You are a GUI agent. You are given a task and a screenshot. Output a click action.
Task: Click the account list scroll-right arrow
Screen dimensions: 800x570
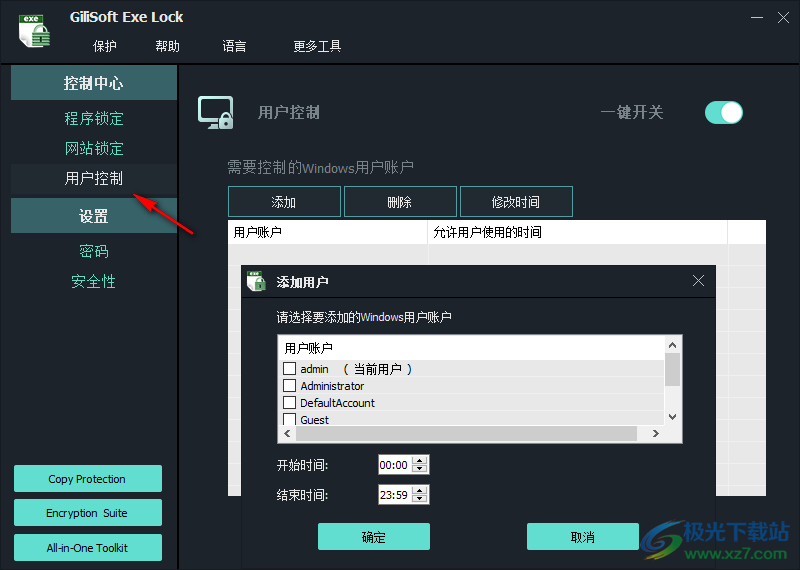[656, 433]
